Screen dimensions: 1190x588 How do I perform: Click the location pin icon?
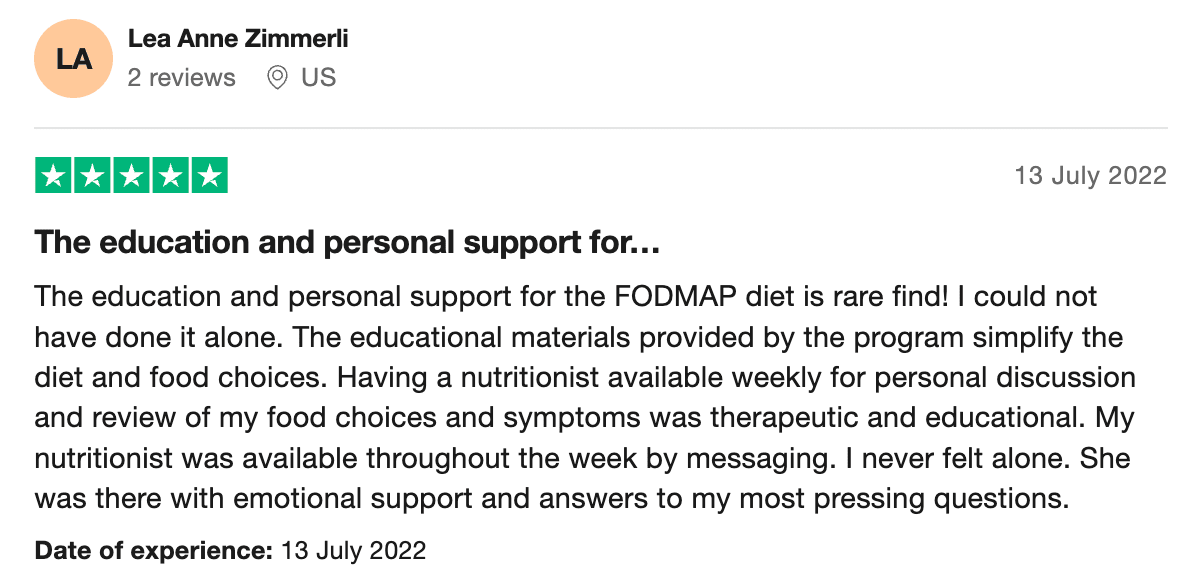tap(278, 77)
